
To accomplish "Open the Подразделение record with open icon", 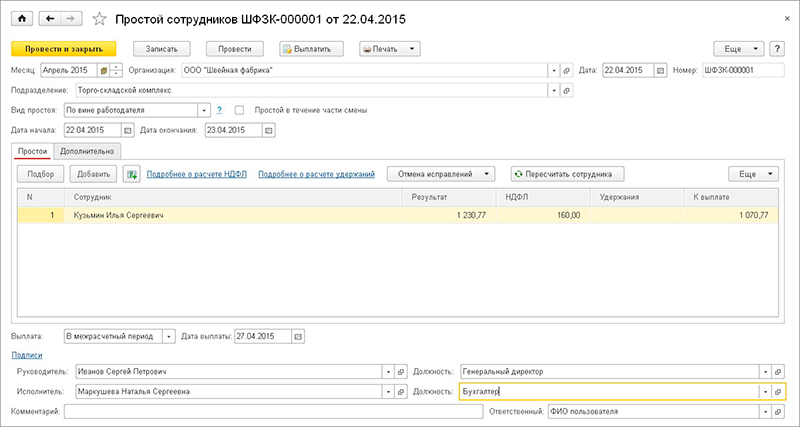I will [567, 90].
